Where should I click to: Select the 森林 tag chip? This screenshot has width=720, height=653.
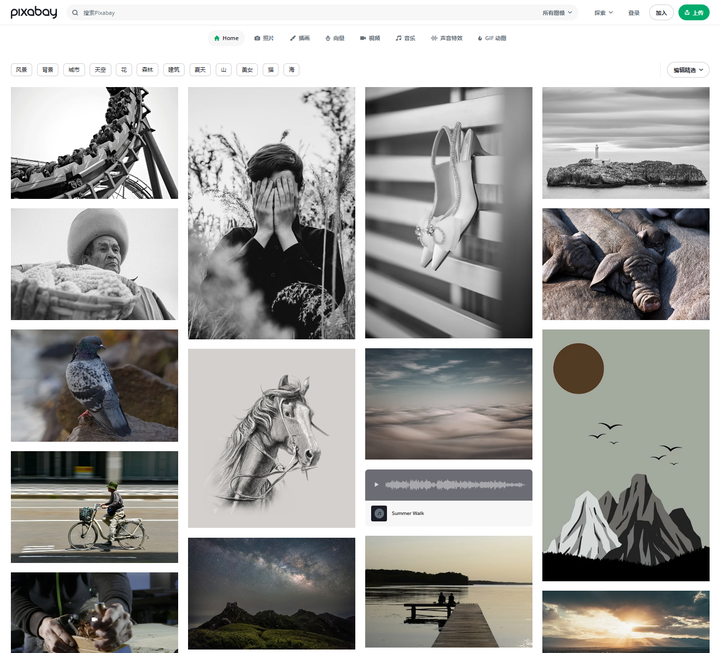(147, 70)
